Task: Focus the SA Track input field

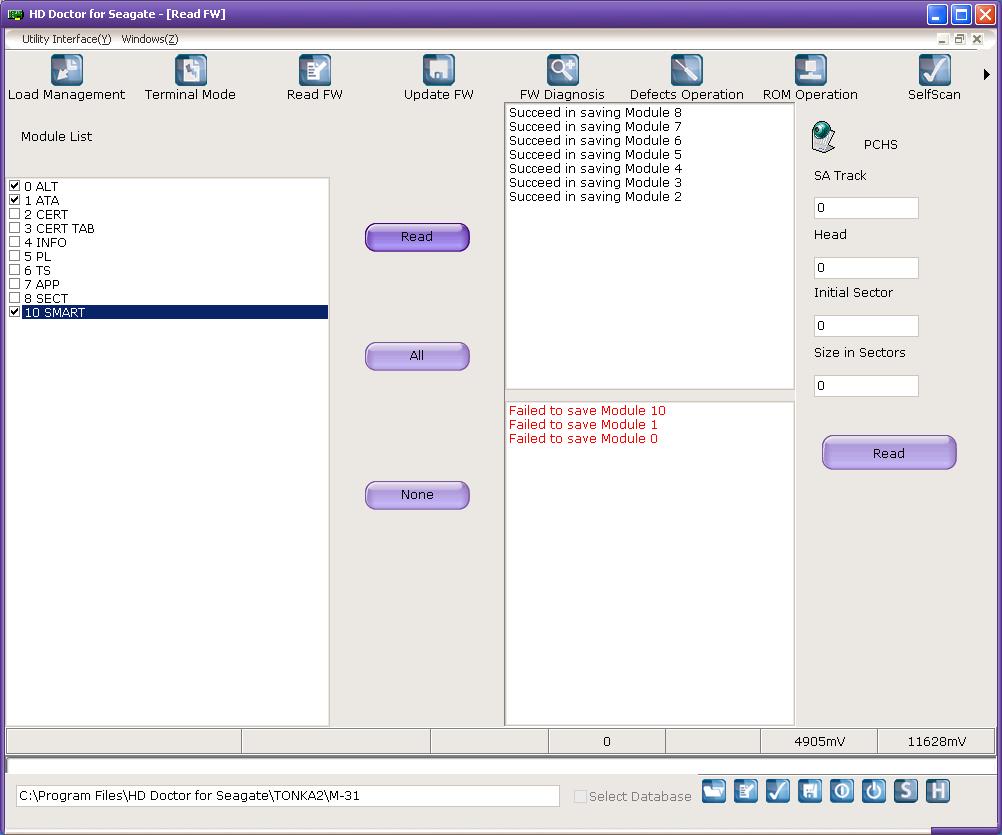Action: pos(866,208)
